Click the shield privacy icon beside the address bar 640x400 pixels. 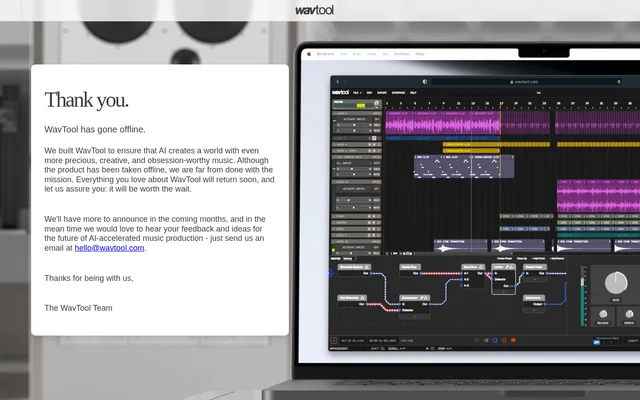(425, 82)
